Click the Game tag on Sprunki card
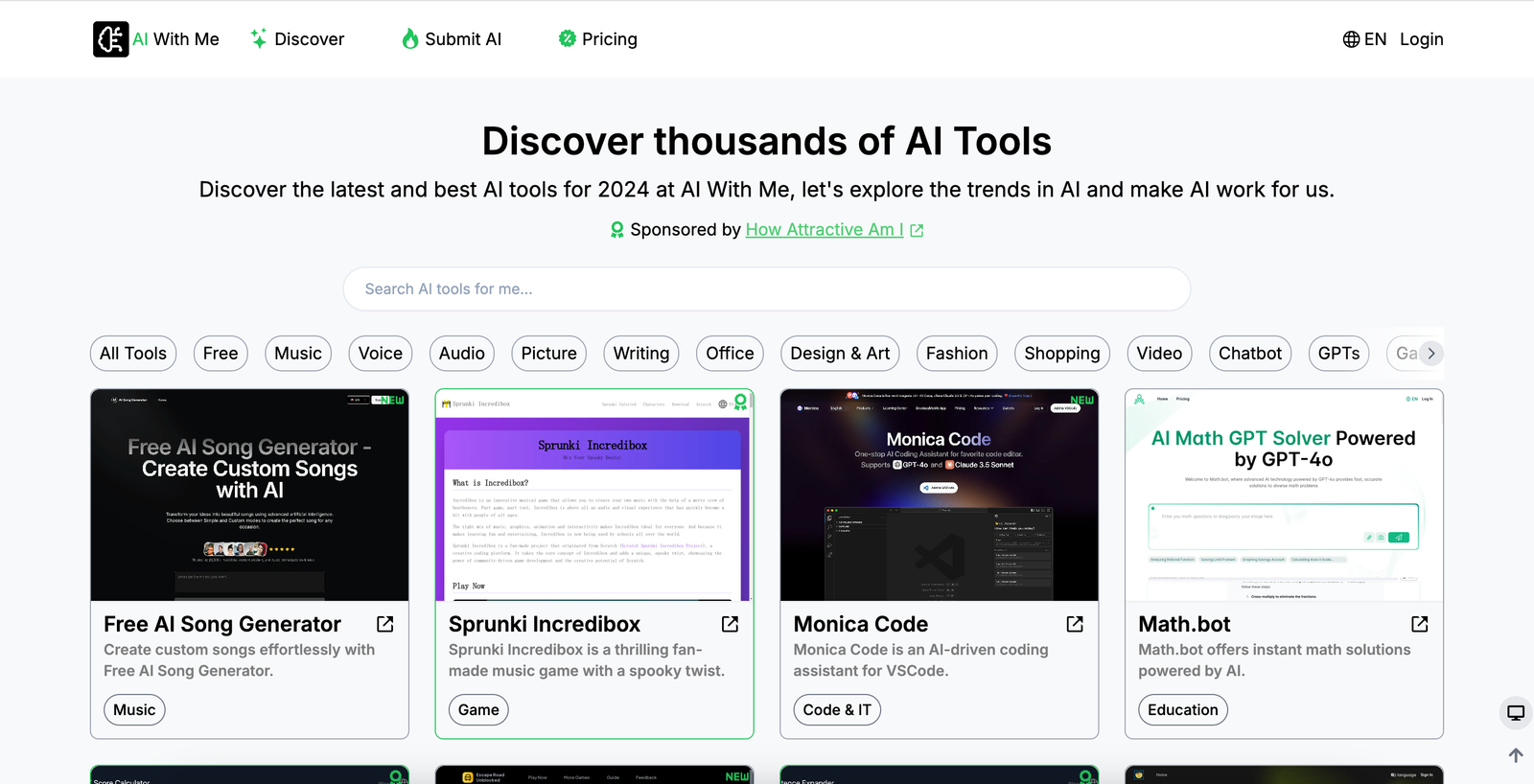This screenshot has width=1534, height=784. [478, 710]
